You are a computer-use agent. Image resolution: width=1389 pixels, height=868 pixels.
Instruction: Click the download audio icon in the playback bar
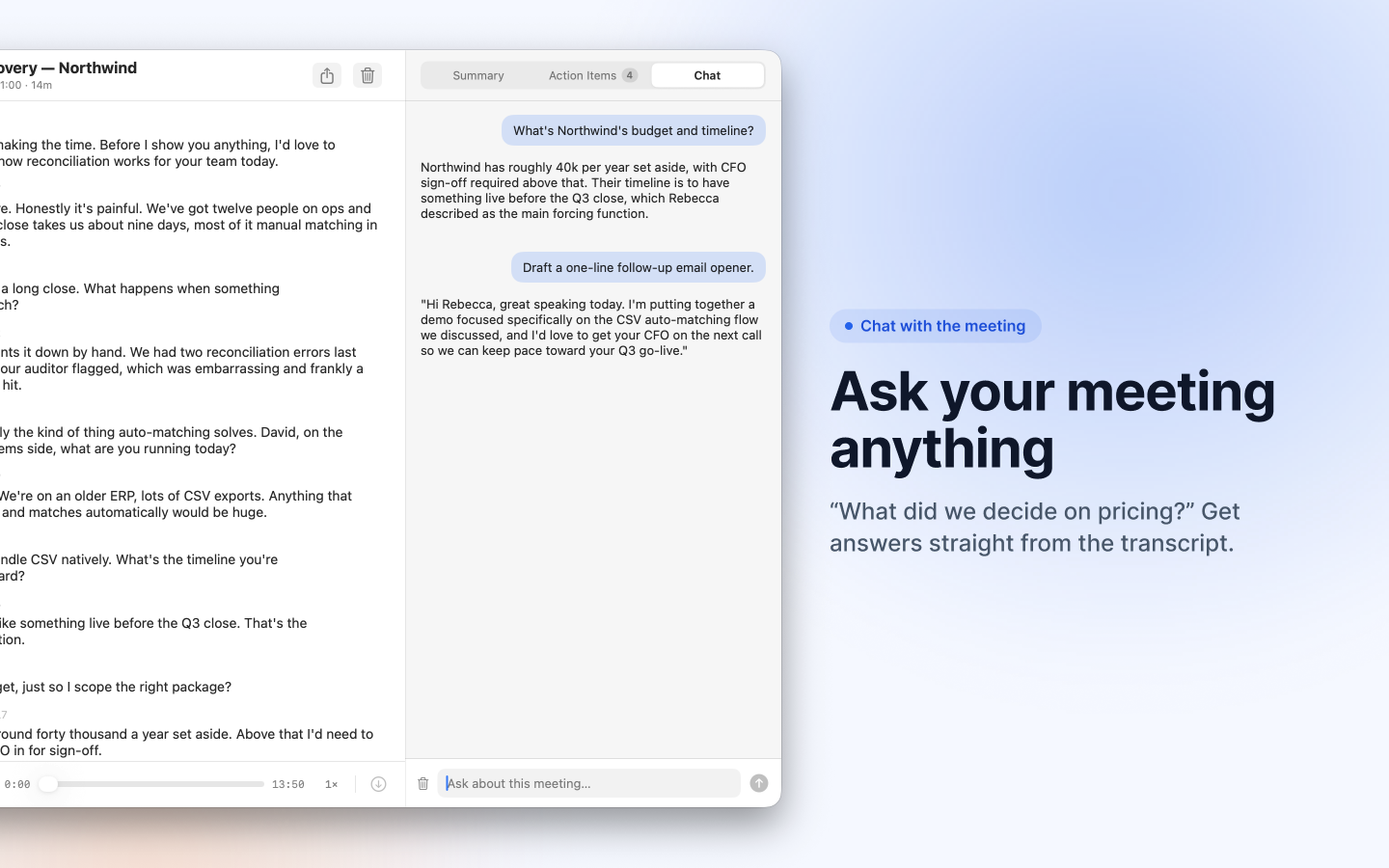tap(378, 784)
